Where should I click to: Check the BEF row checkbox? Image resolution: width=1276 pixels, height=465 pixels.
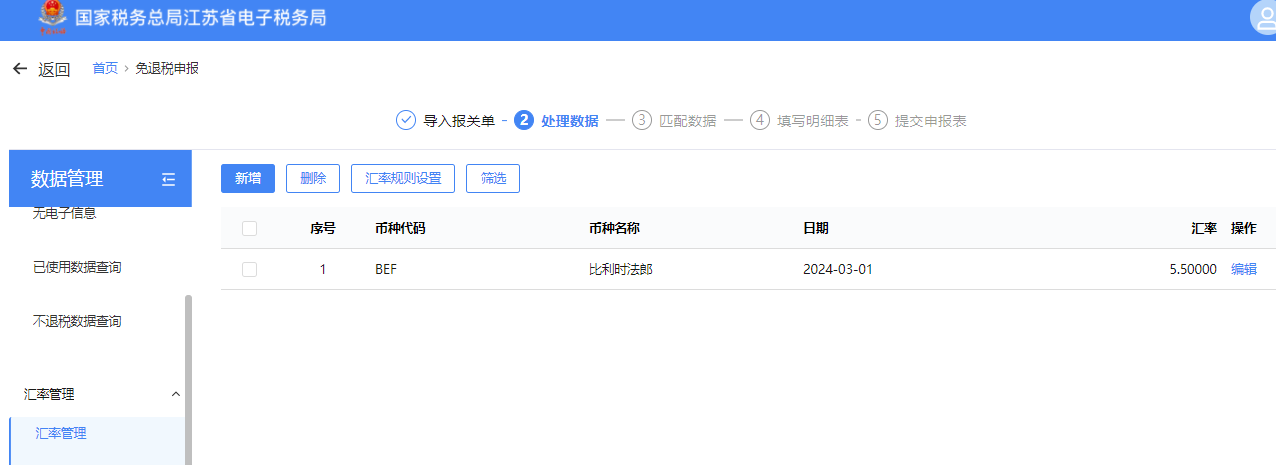click(250, 269)
